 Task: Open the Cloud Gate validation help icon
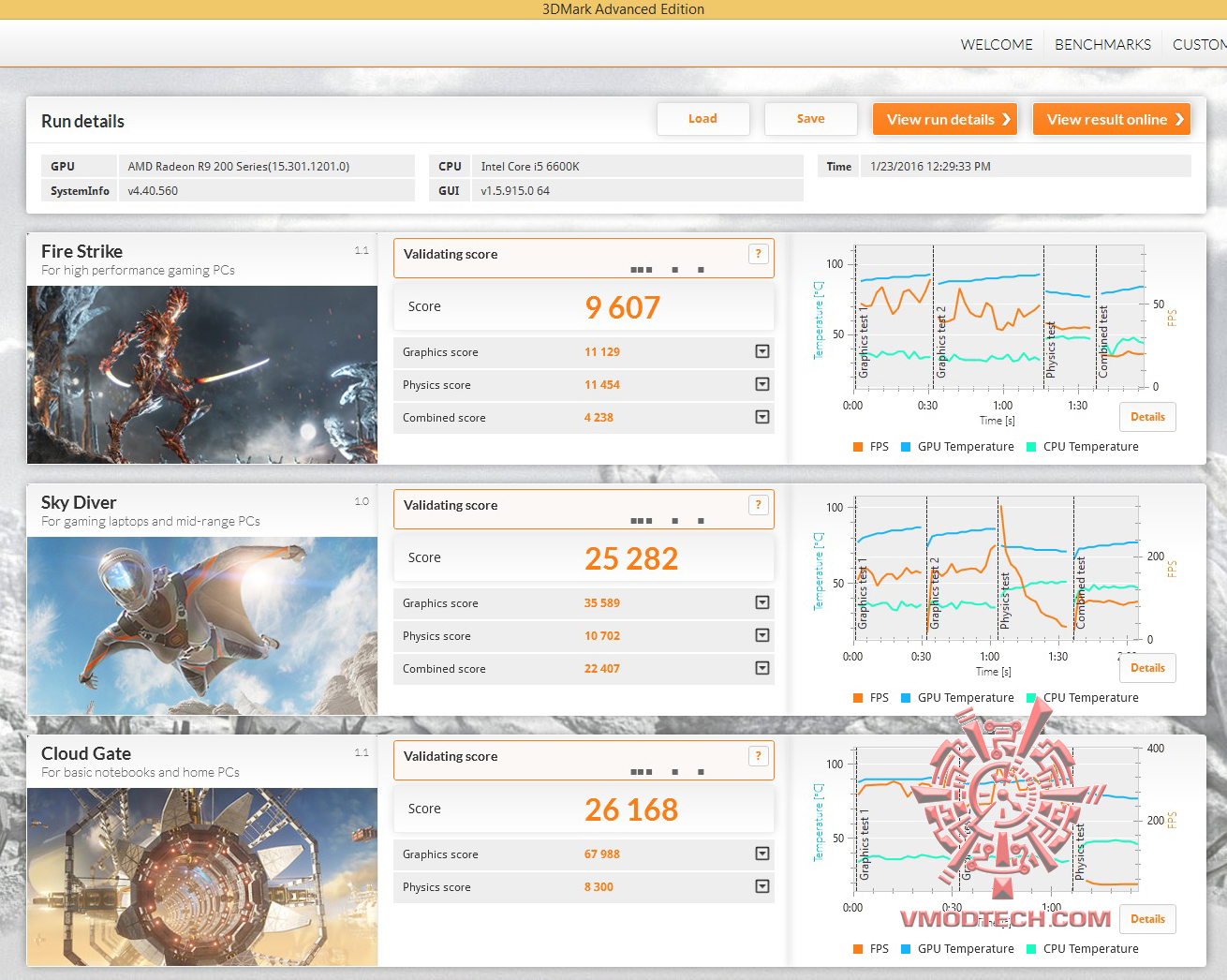pos(759,756)
